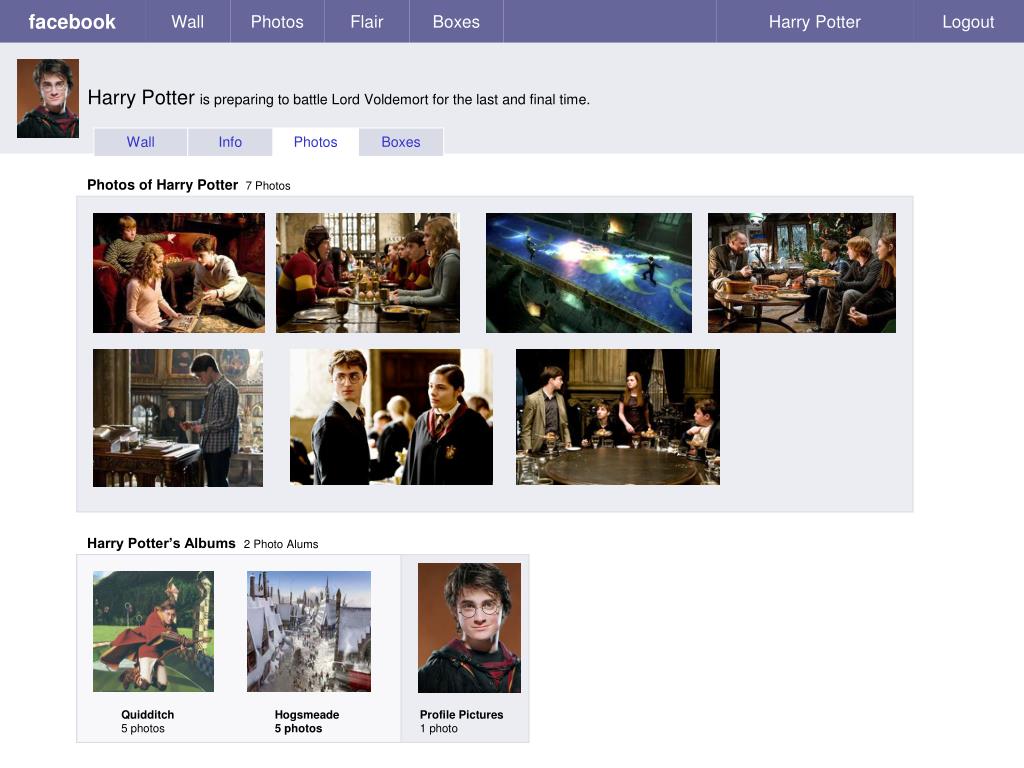The image size is (1024, 768).
Task: Click Harry Potter's profile picture in the header
Action: pyautogui.click(x=48, y=98)
